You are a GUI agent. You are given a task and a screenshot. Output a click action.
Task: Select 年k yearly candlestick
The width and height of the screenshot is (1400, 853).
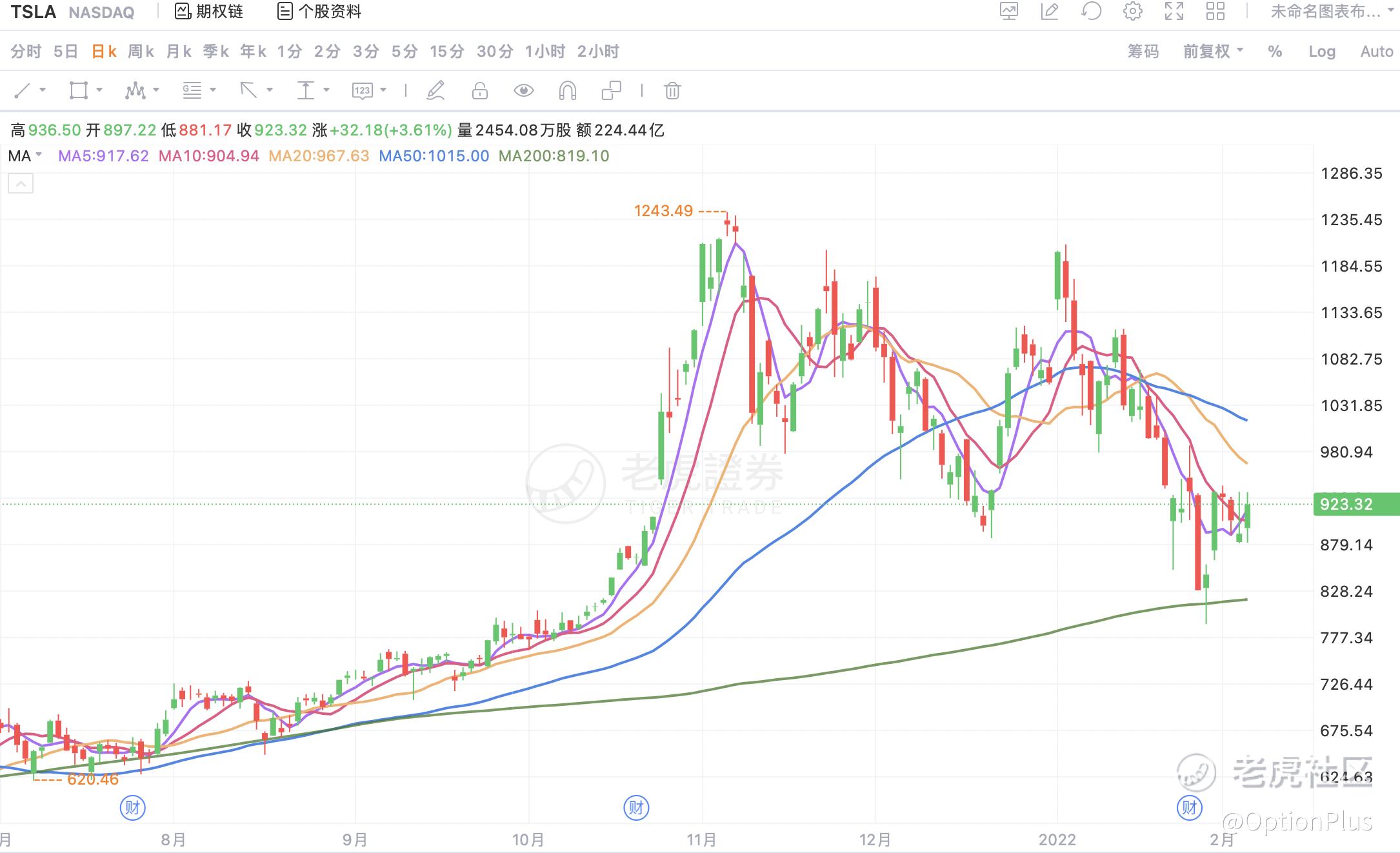254,52
